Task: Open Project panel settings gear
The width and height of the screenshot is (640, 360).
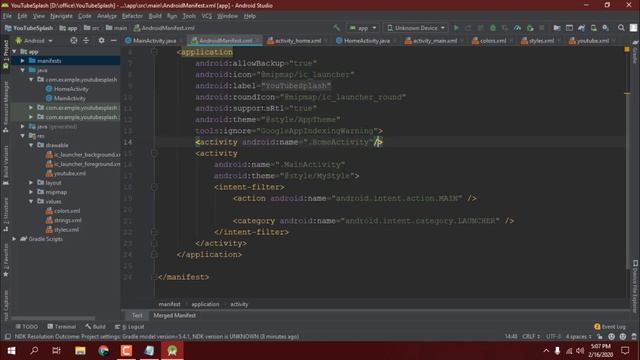Action: [101, 40]
